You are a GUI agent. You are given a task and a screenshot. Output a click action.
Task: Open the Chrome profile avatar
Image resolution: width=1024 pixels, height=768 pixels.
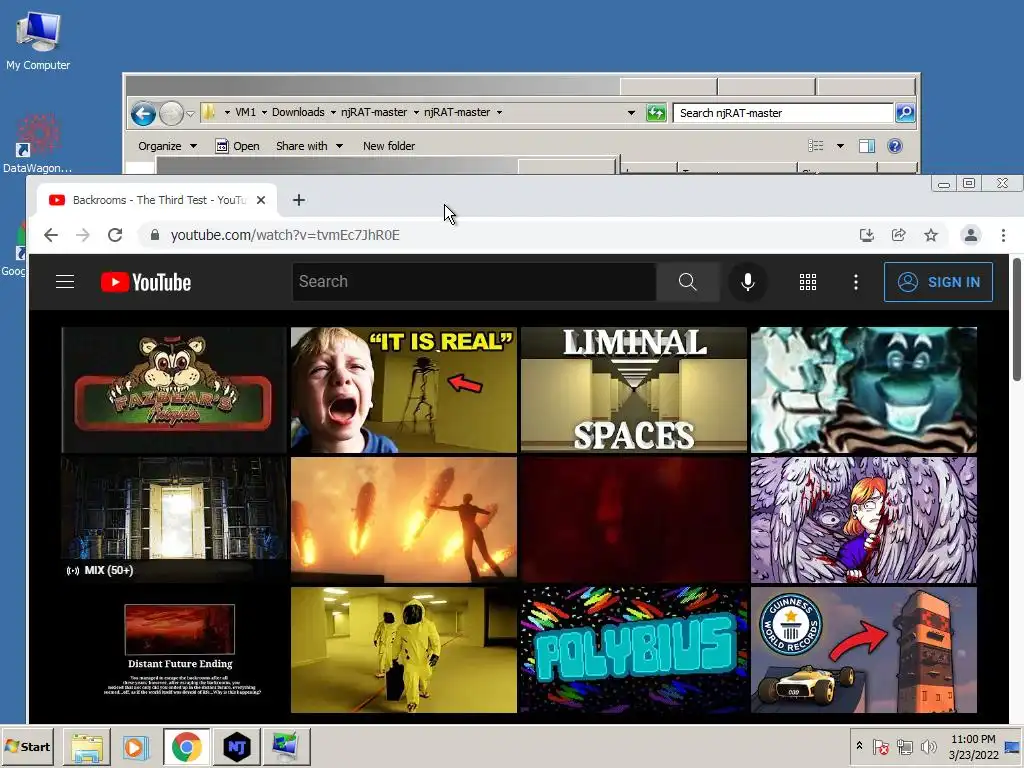[971, 235]
